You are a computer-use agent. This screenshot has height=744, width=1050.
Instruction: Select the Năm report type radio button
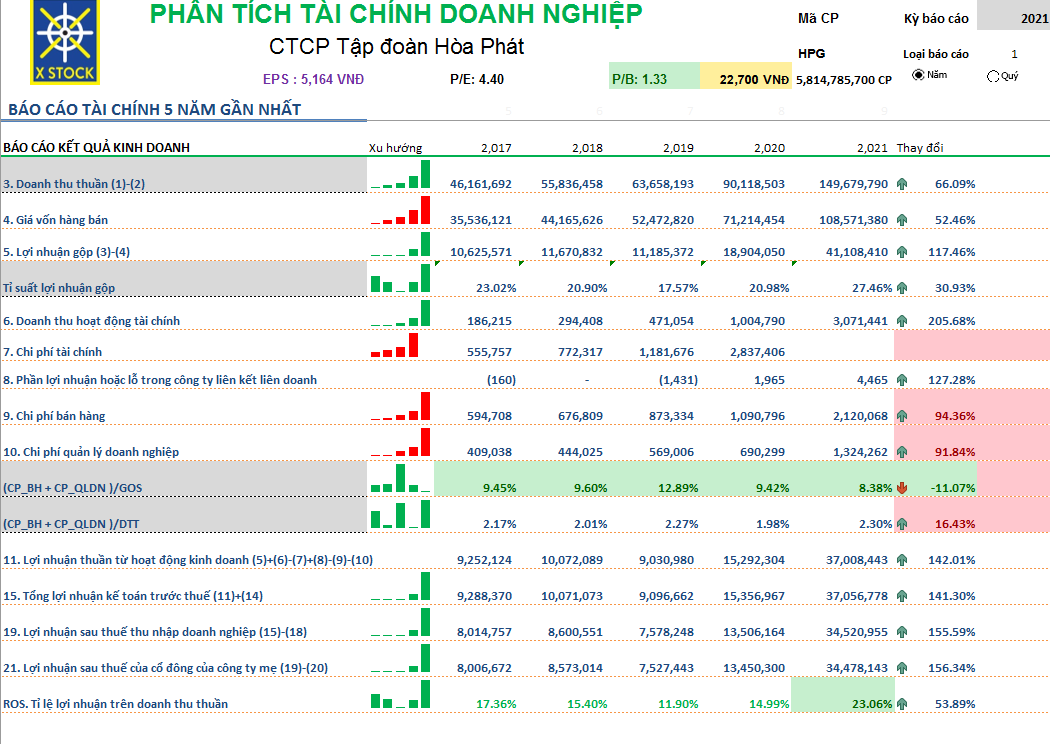coord(917,75)
